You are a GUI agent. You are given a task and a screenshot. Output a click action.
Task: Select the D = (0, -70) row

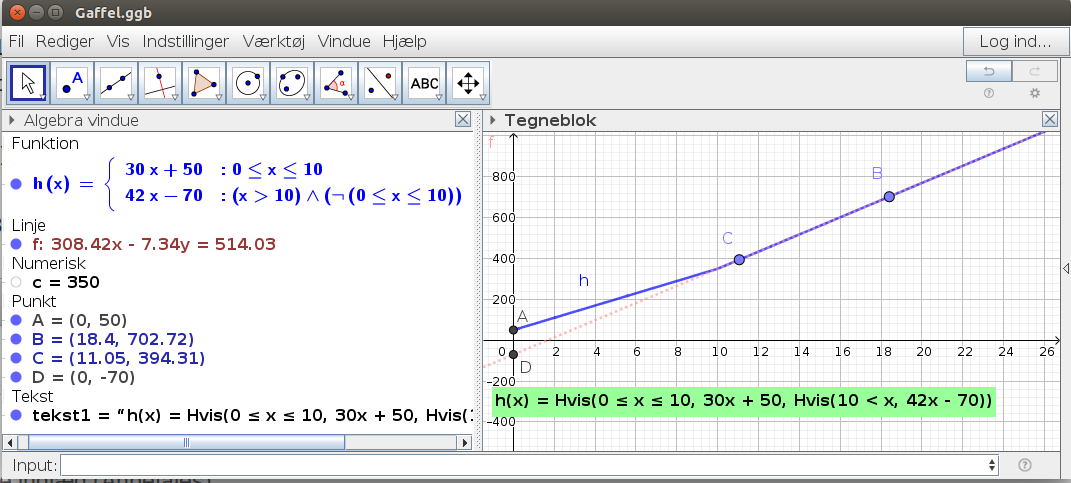pyautogui.click(x=83, y=377)
